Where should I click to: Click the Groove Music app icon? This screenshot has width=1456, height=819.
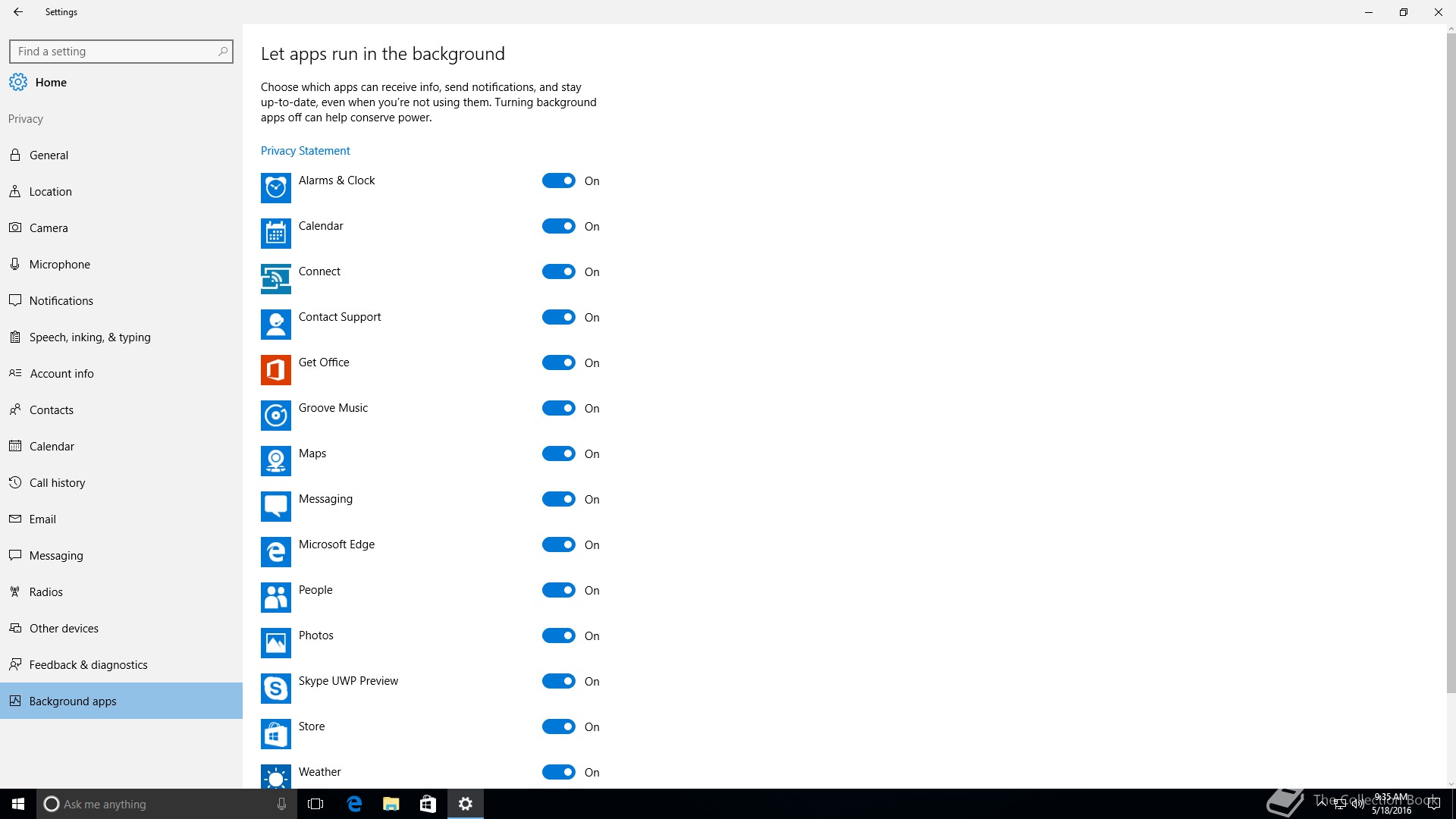click(275, 415)
